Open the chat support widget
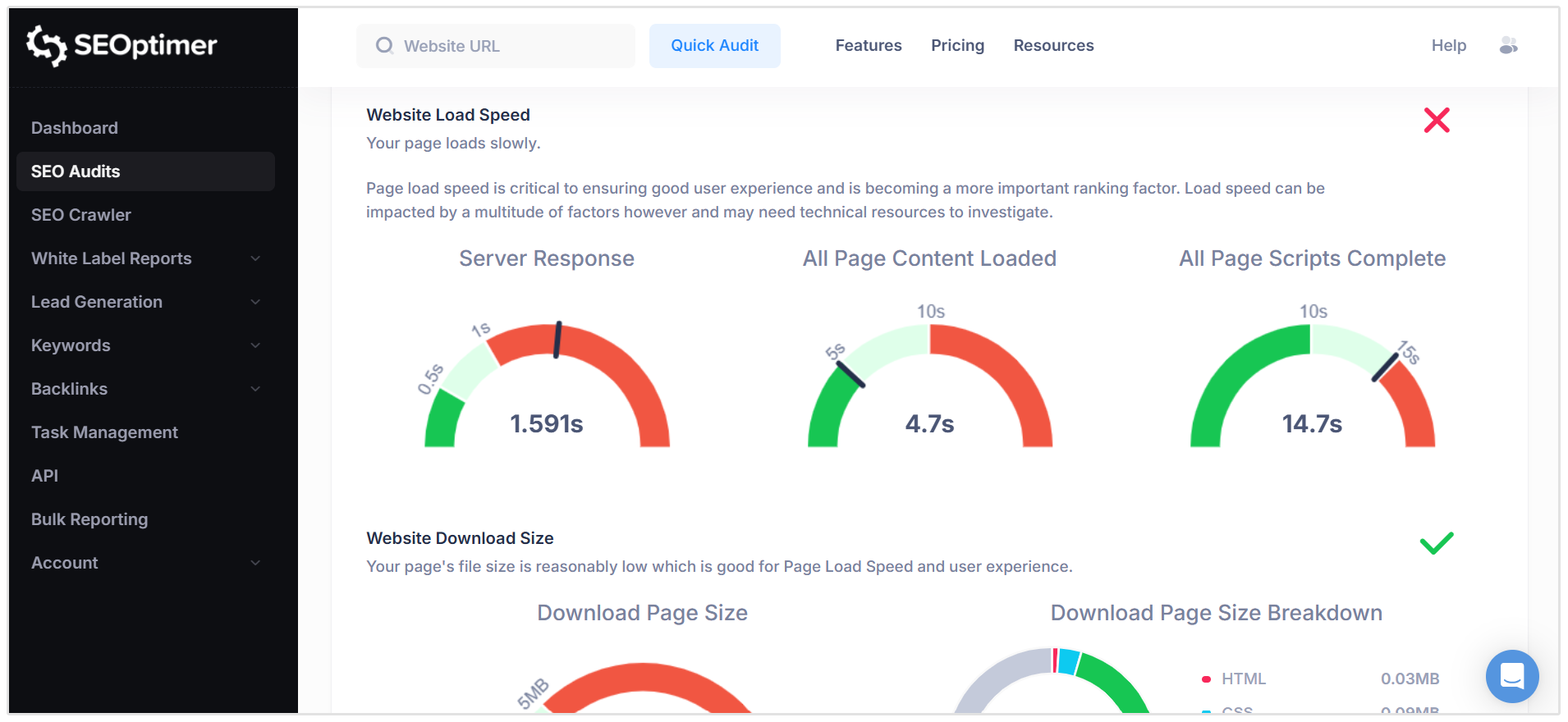This screenshot has height=722, width=1568. click(1512, 676)
